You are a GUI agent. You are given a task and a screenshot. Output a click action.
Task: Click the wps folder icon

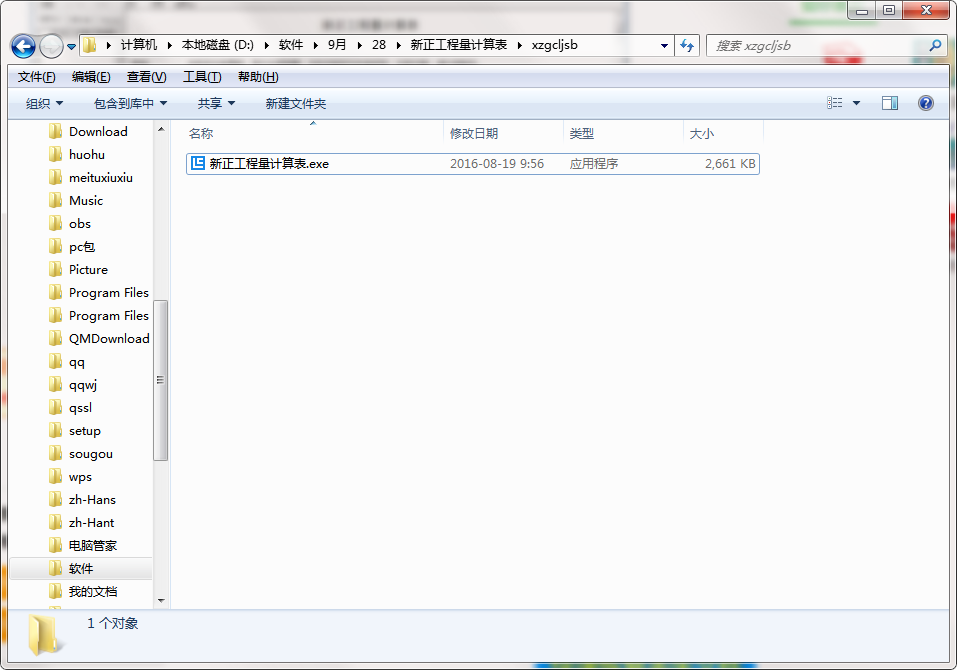pyautogui.click(x=56, y=477)
